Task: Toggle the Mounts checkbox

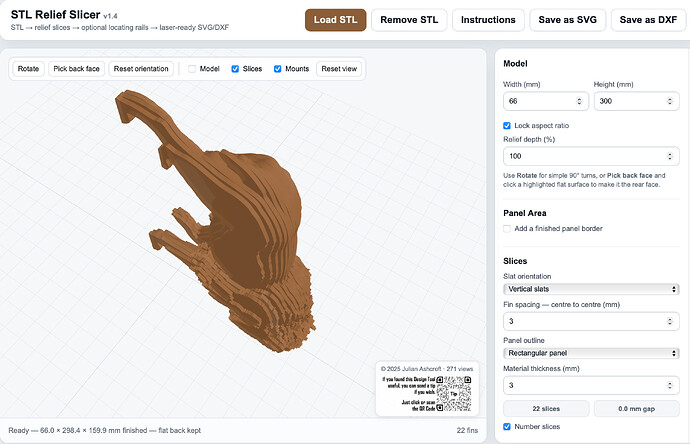Action: pyautogui.click(x=278, y=69)
